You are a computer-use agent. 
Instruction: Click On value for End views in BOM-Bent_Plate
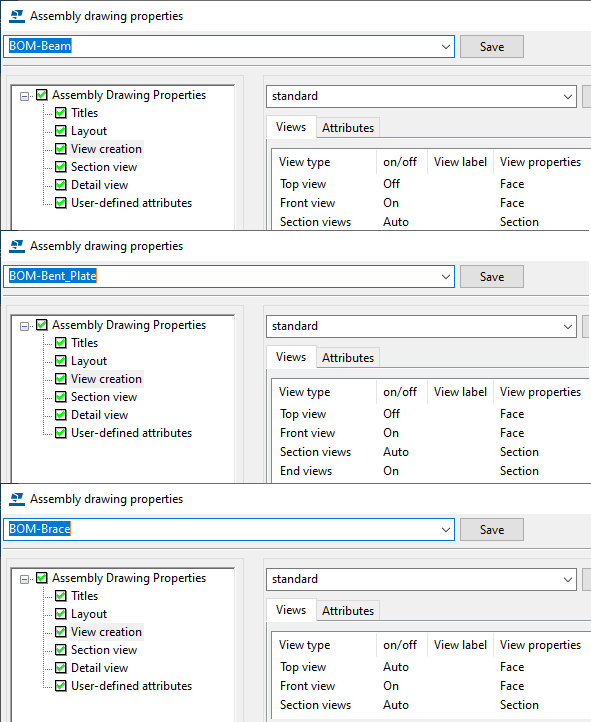point(391,471)
